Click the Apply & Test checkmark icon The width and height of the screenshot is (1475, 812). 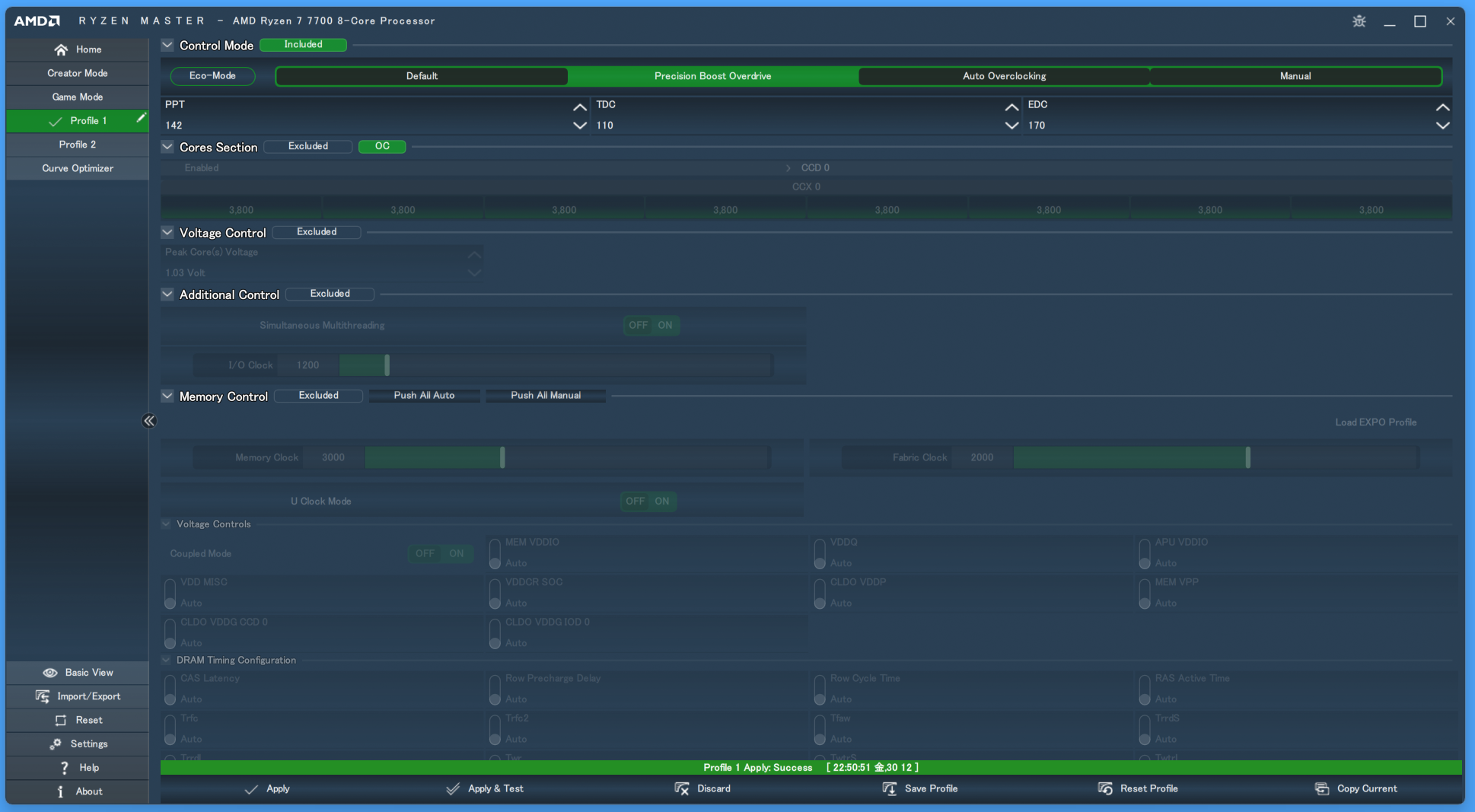pyautogui.click(x=453, y=789)
